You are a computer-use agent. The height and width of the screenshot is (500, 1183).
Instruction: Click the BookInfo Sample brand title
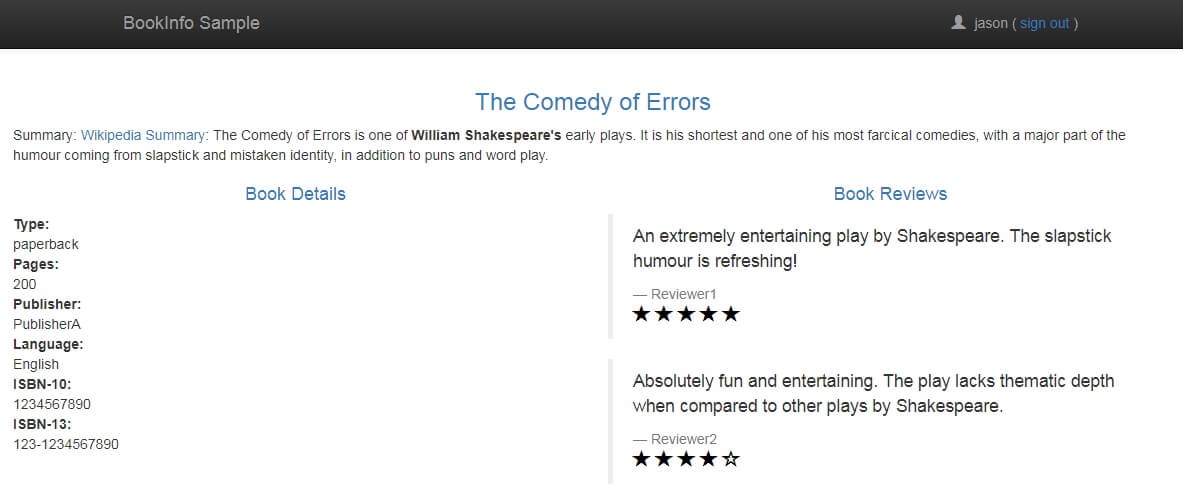pyautogui.click(x=192, y=23)
